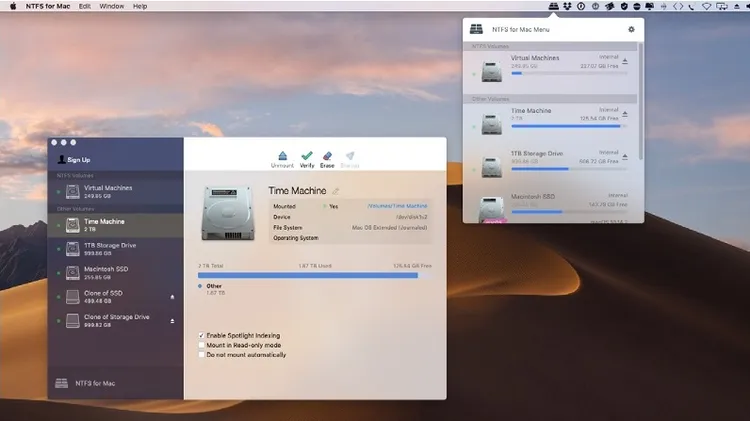Screen dimensions: 750x421
Task: Open the Dropbox menu bar icon
Action: (567, 6)
